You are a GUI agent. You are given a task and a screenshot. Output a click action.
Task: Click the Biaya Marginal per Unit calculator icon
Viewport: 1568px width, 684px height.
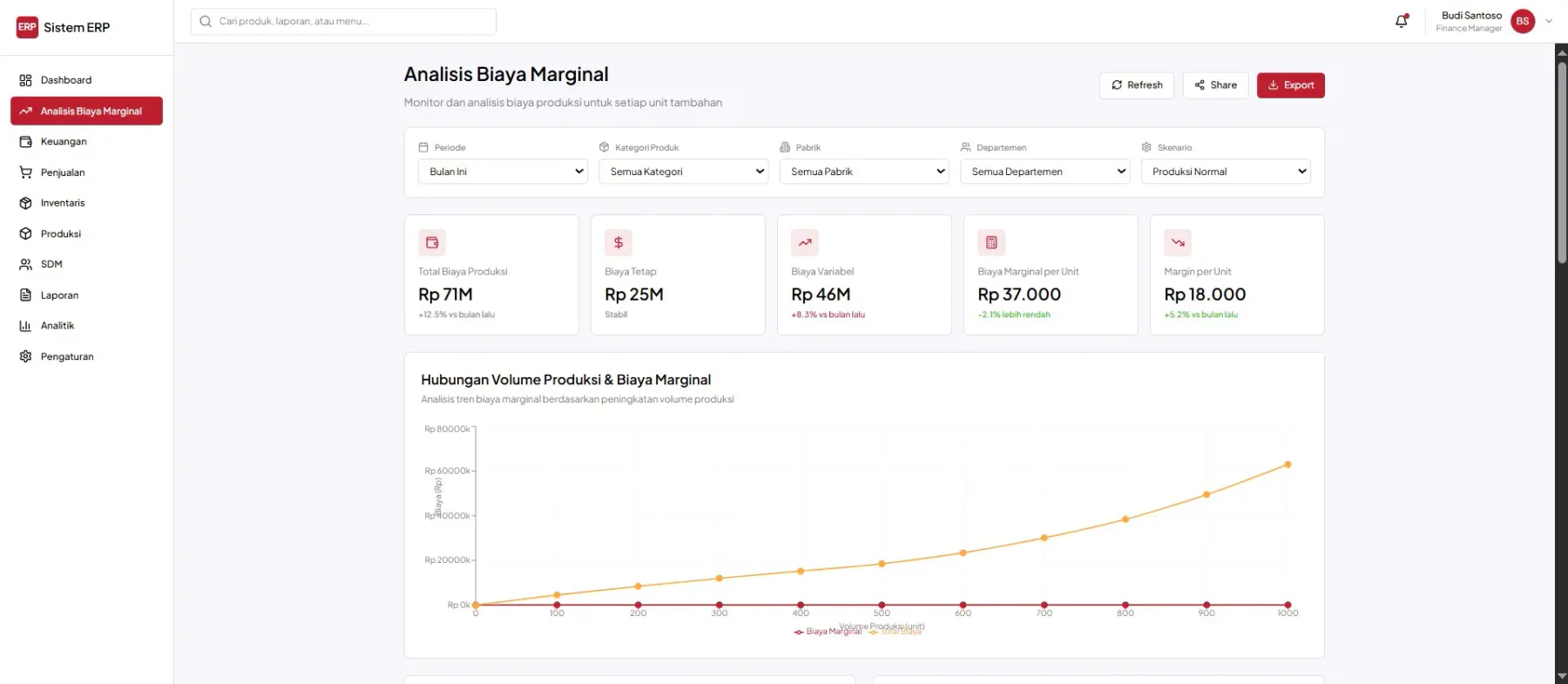pos(991,242)
